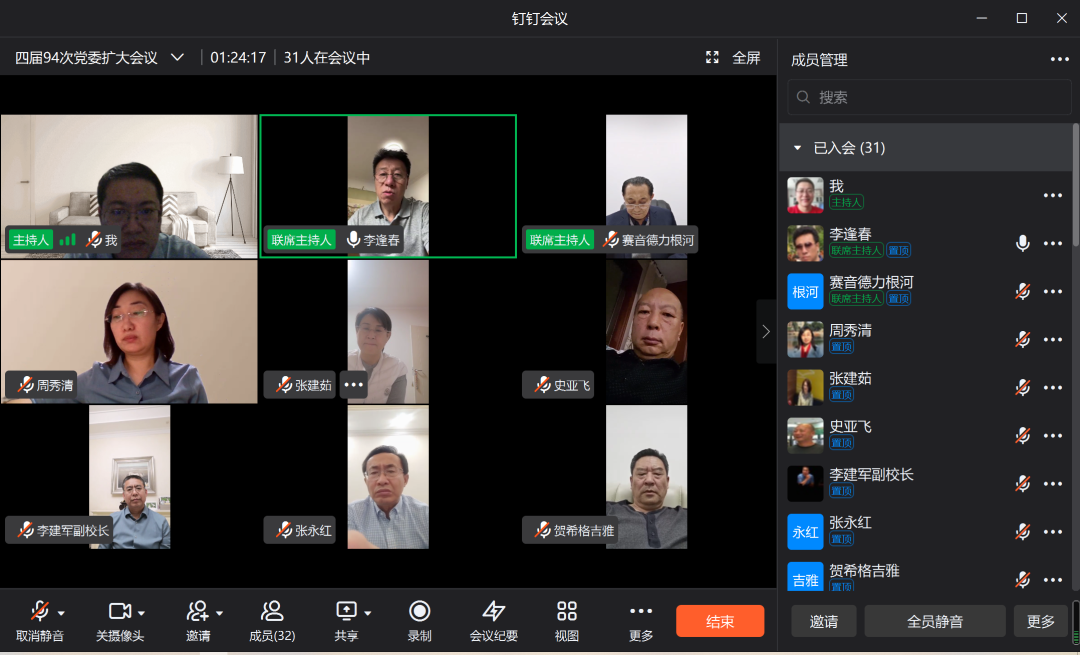Toggle 史亚飞 microphone in member list

1023,436
